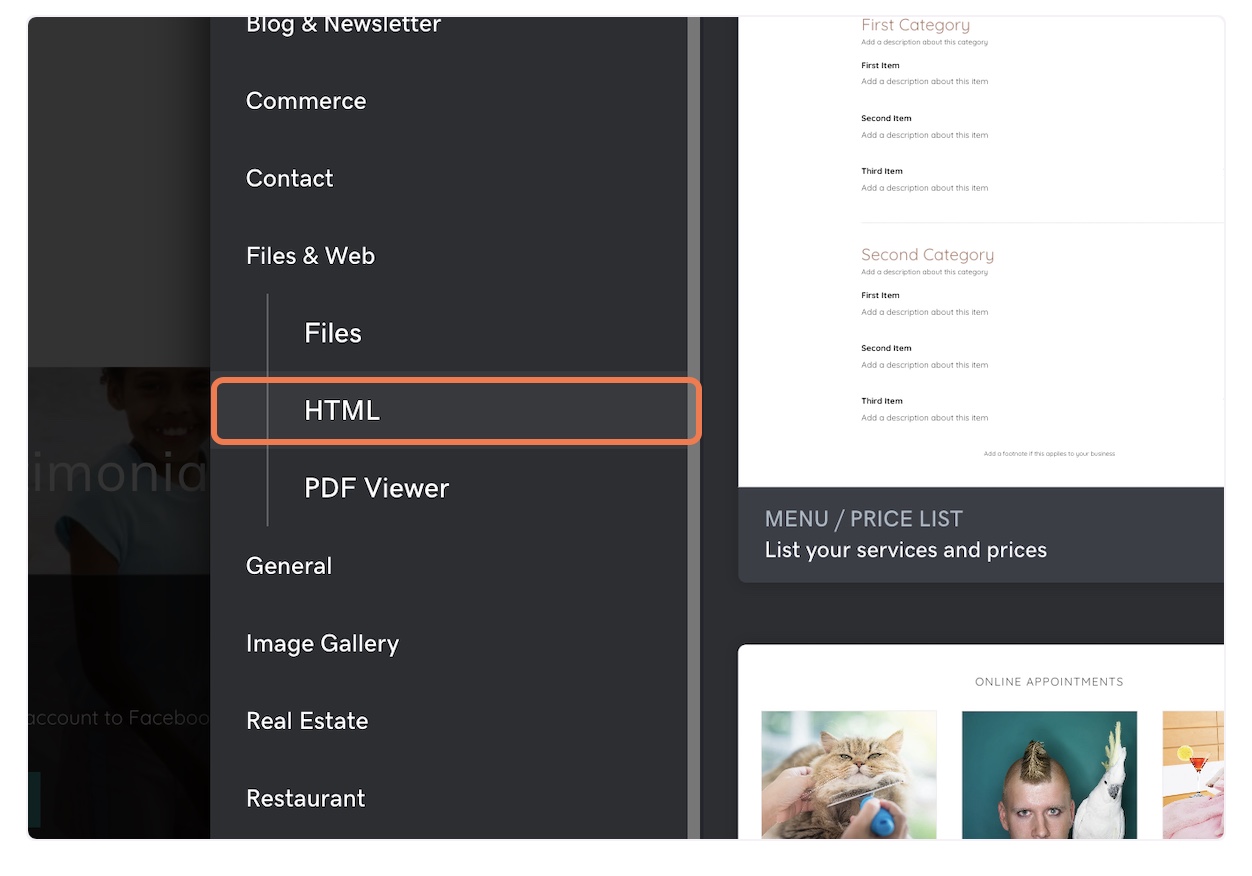
Task: Select the HTML section option
Action: click(x=343, y=411)
